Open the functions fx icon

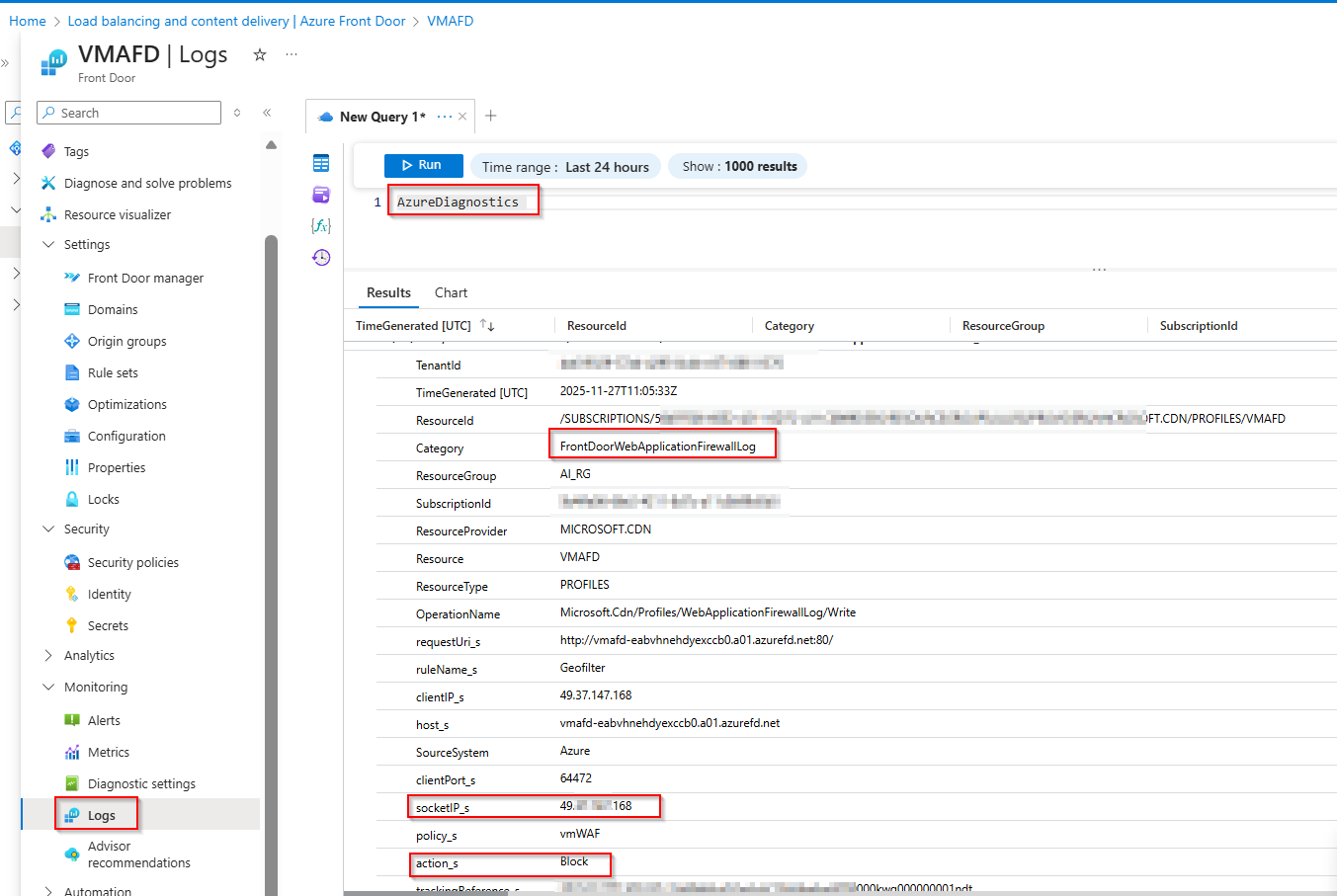click(321, 226)
